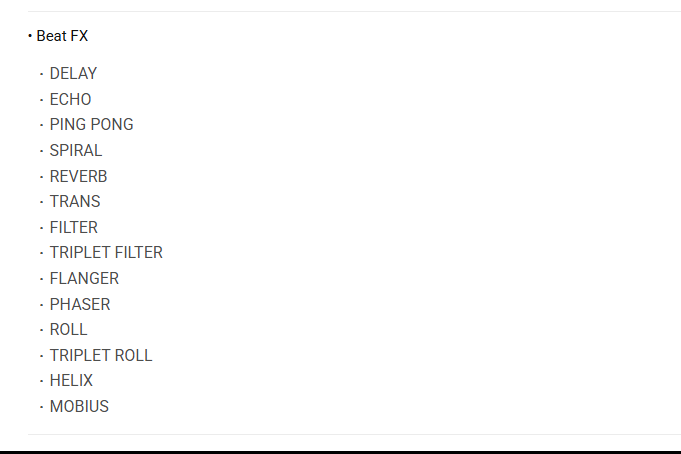Click the HELIX effect text
The width and height of the screenshot is (681, 454).
point(71,381)
